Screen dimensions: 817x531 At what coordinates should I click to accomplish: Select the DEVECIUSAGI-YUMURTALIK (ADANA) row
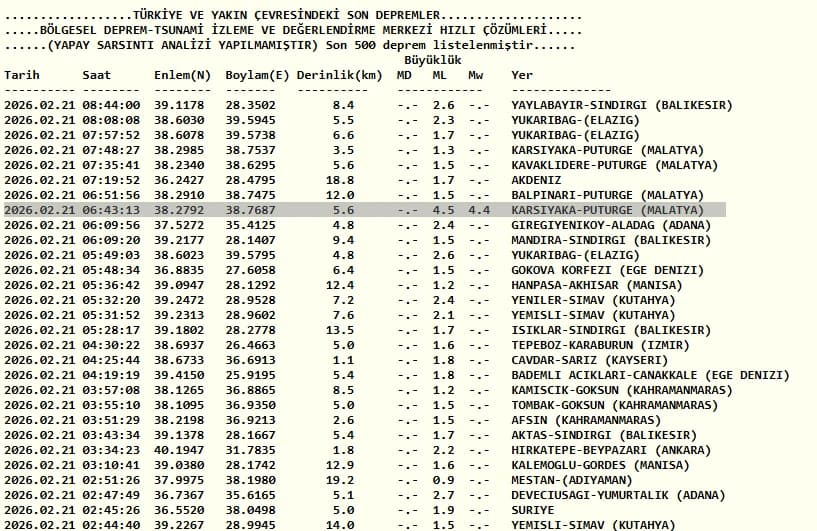tap(365, 495)
